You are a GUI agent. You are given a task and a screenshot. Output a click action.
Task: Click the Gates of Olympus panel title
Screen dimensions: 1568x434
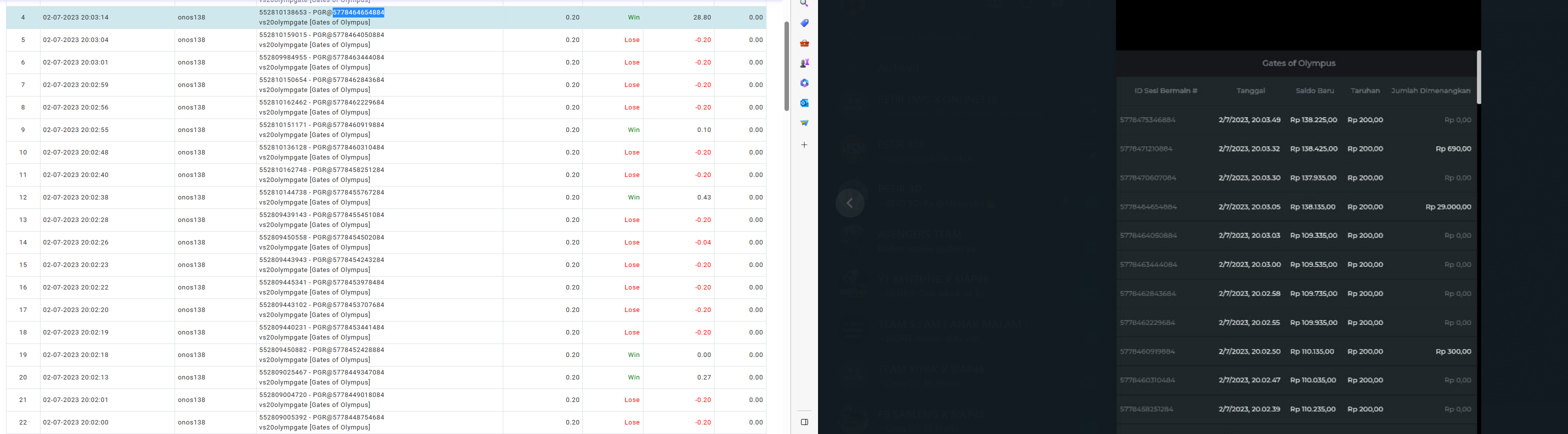point(1298,63)
